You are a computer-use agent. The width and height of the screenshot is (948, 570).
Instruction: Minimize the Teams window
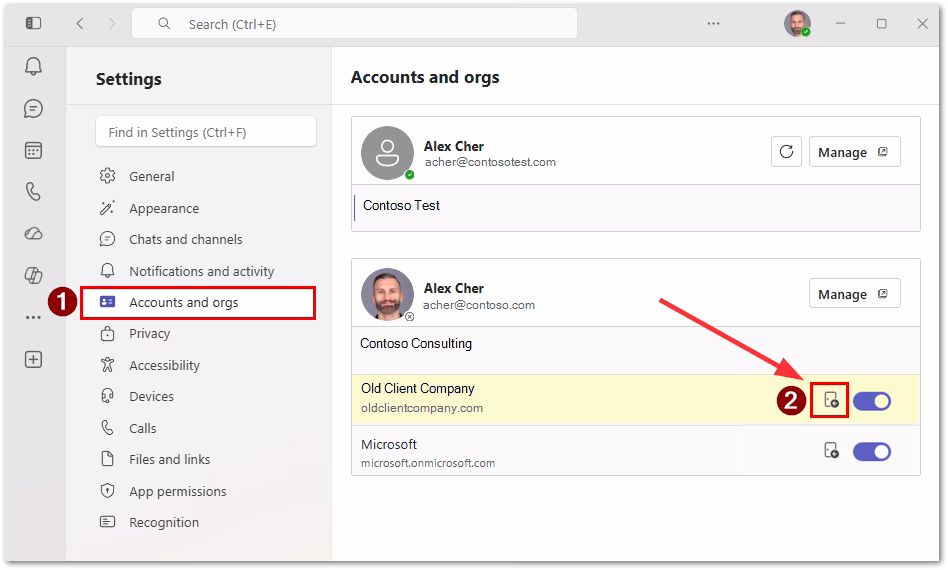[840, 24]
